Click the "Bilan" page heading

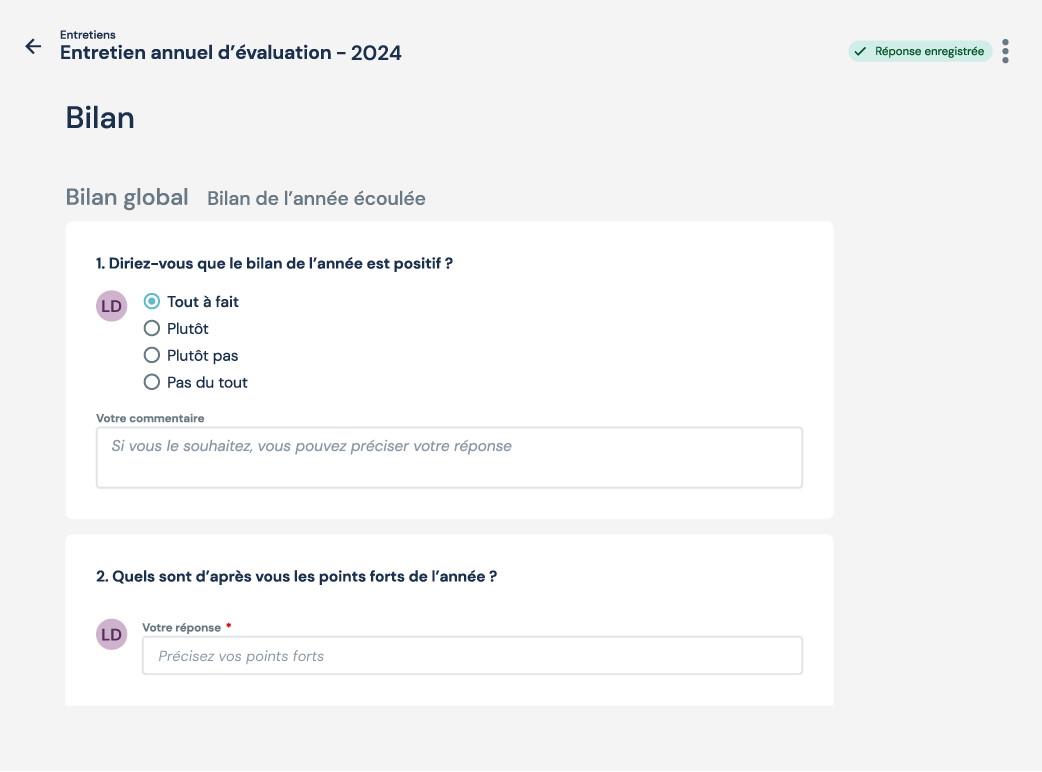click(x=100, y=118)
